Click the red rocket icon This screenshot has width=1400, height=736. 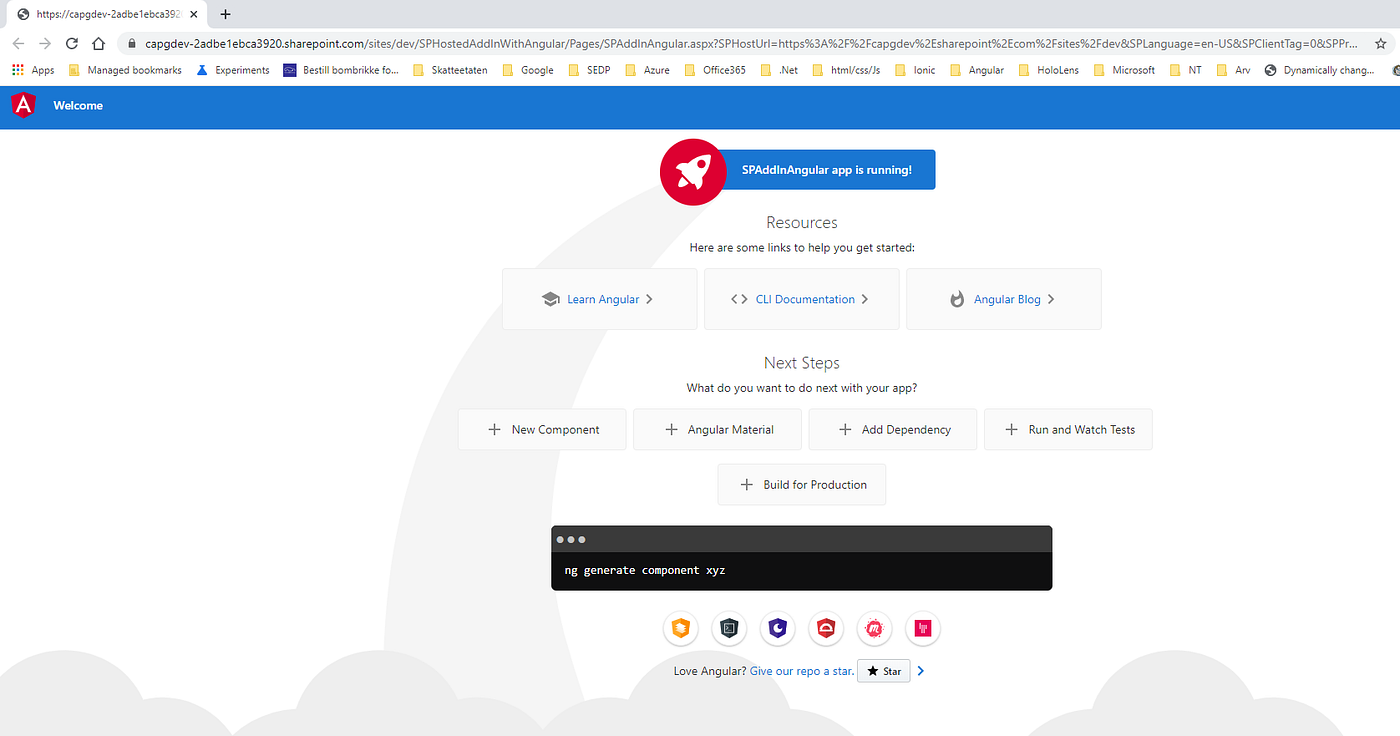(x=693, y=171)
